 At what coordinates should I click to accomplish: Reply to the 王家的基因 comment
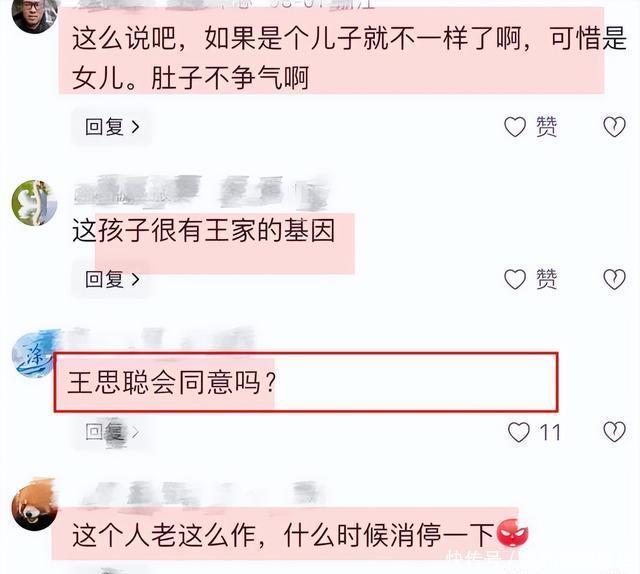(112, 280)
